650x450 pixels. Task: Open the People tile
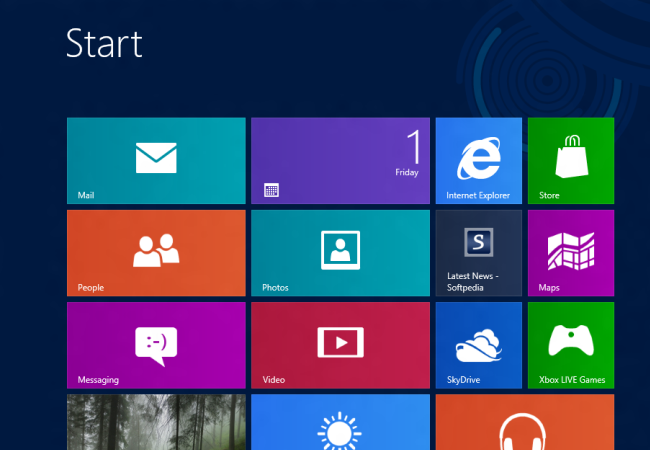point(156,253)
